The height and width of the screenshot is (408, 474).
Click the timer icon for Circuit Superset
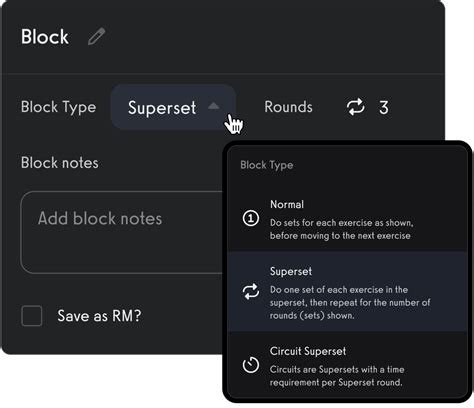(x=251, y=365)
